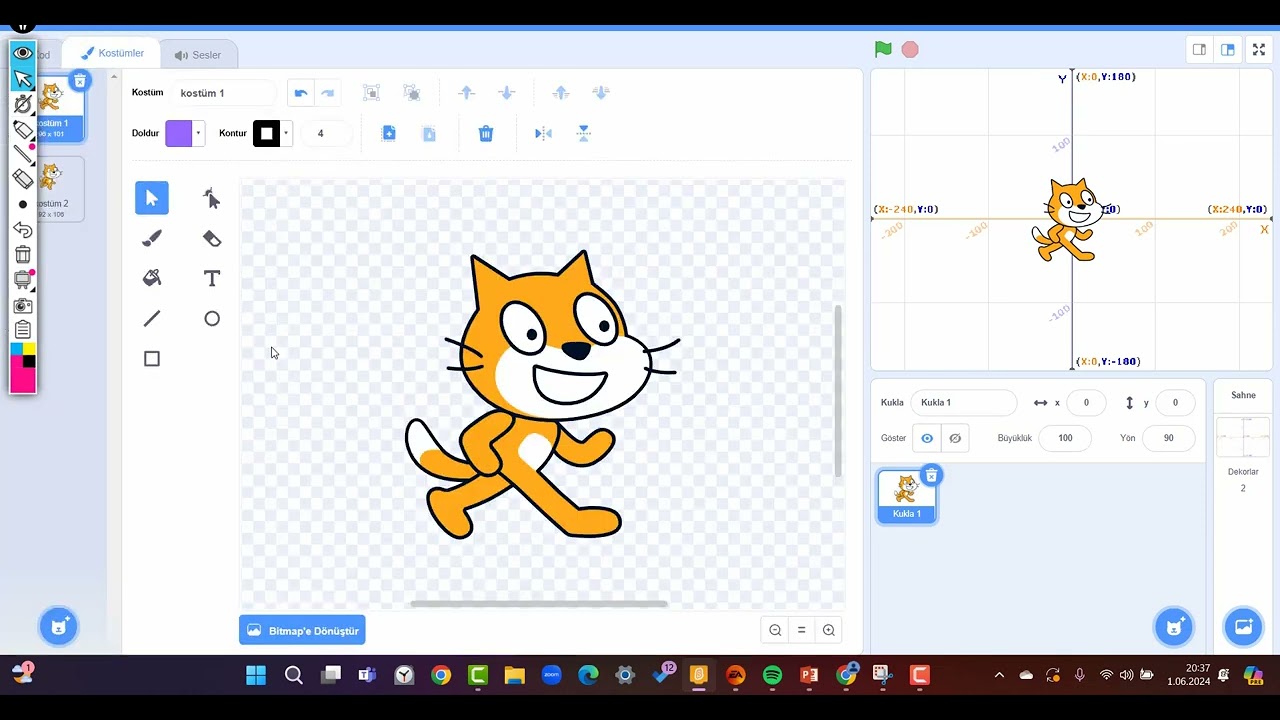1280x720 pixels.
Task: Select the Eraser tool in paint editor
Action: tap(212, 238)
